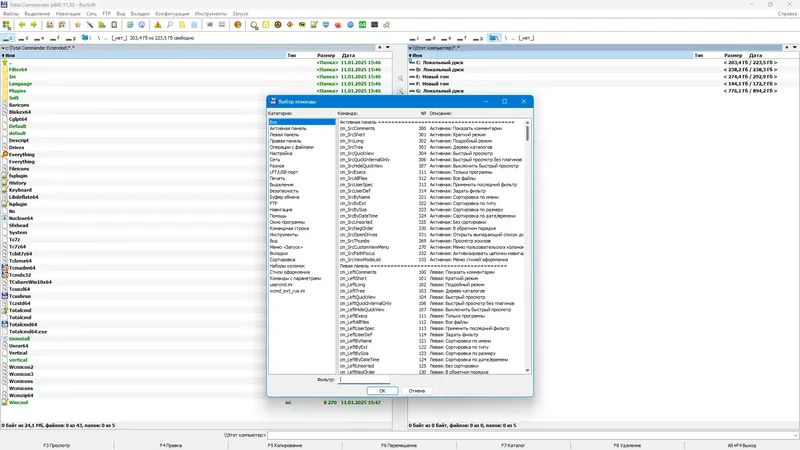Select the cm_LeftTree command row
Viewport: 800px width, 450px height.
431,291
